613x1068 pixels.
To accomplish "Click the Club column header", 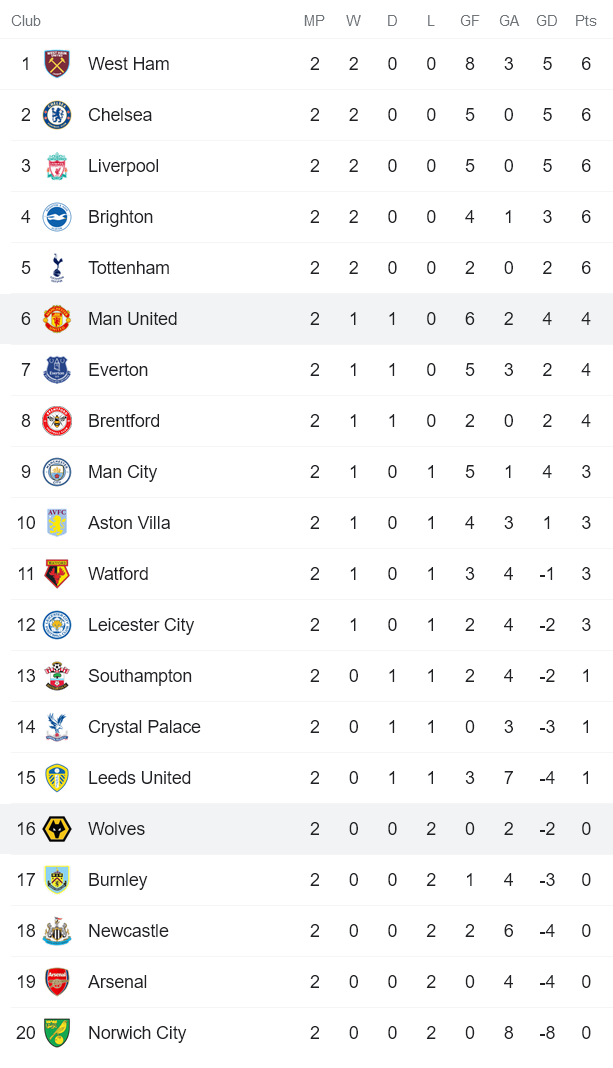I will pyautogui.click(x=26, y=21).
